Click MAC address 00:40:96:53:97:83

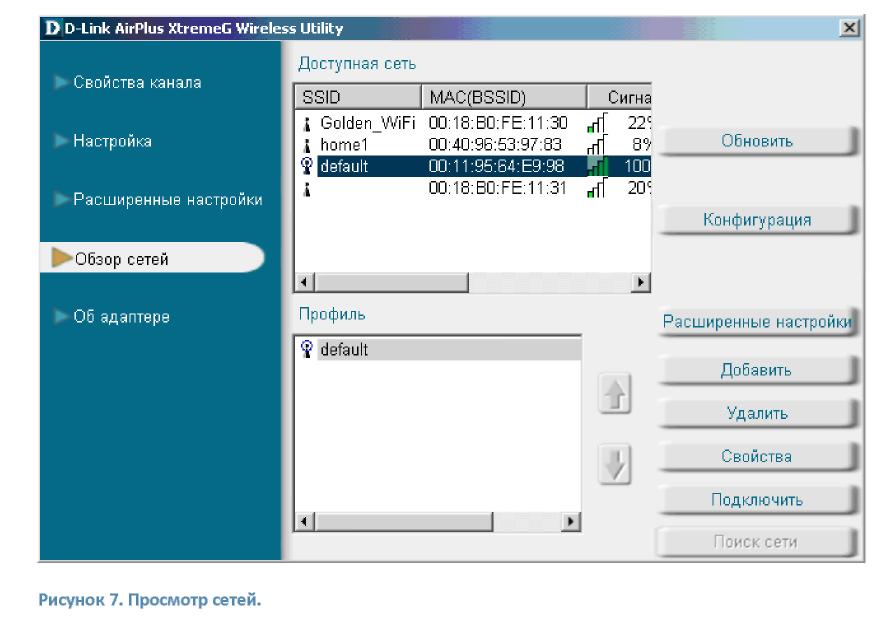495,145
